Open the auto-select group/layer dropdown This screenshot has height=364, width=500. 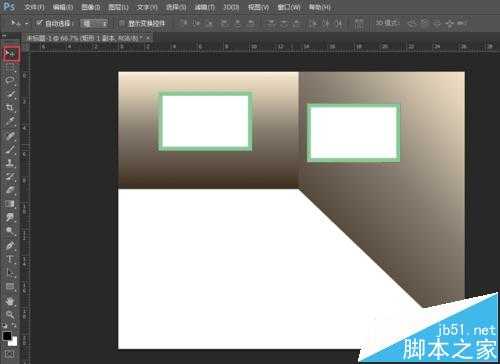click(96, 23)
